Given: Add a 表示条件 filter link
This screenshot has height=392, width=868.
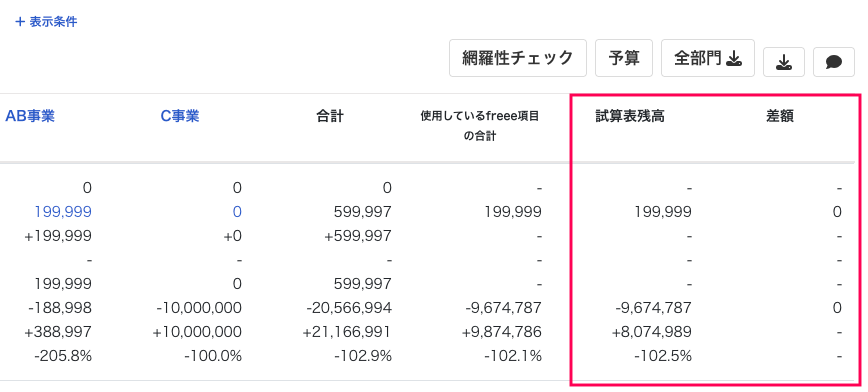Looking at the screenshot, I should (46, 22).
